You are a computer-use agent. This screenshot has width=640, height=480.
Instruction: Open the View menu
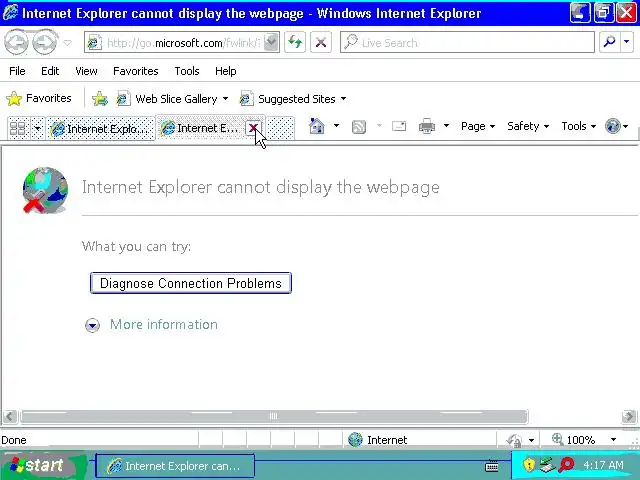(x=86, y=71)
